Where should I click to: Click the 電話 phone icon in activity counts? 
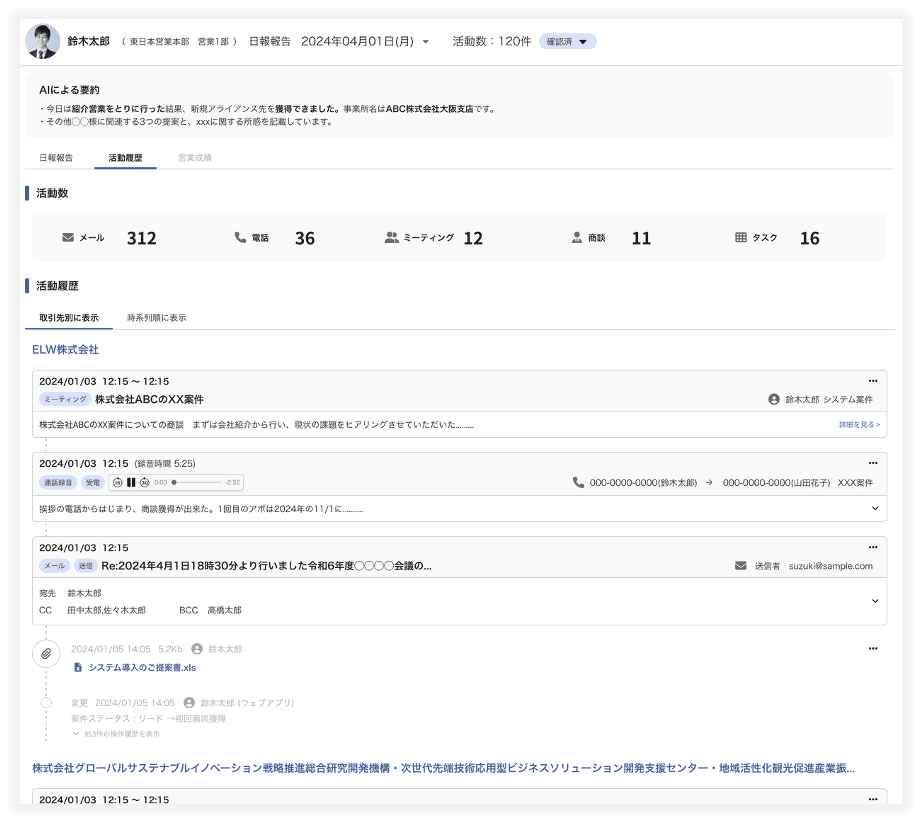pos(238,238)
